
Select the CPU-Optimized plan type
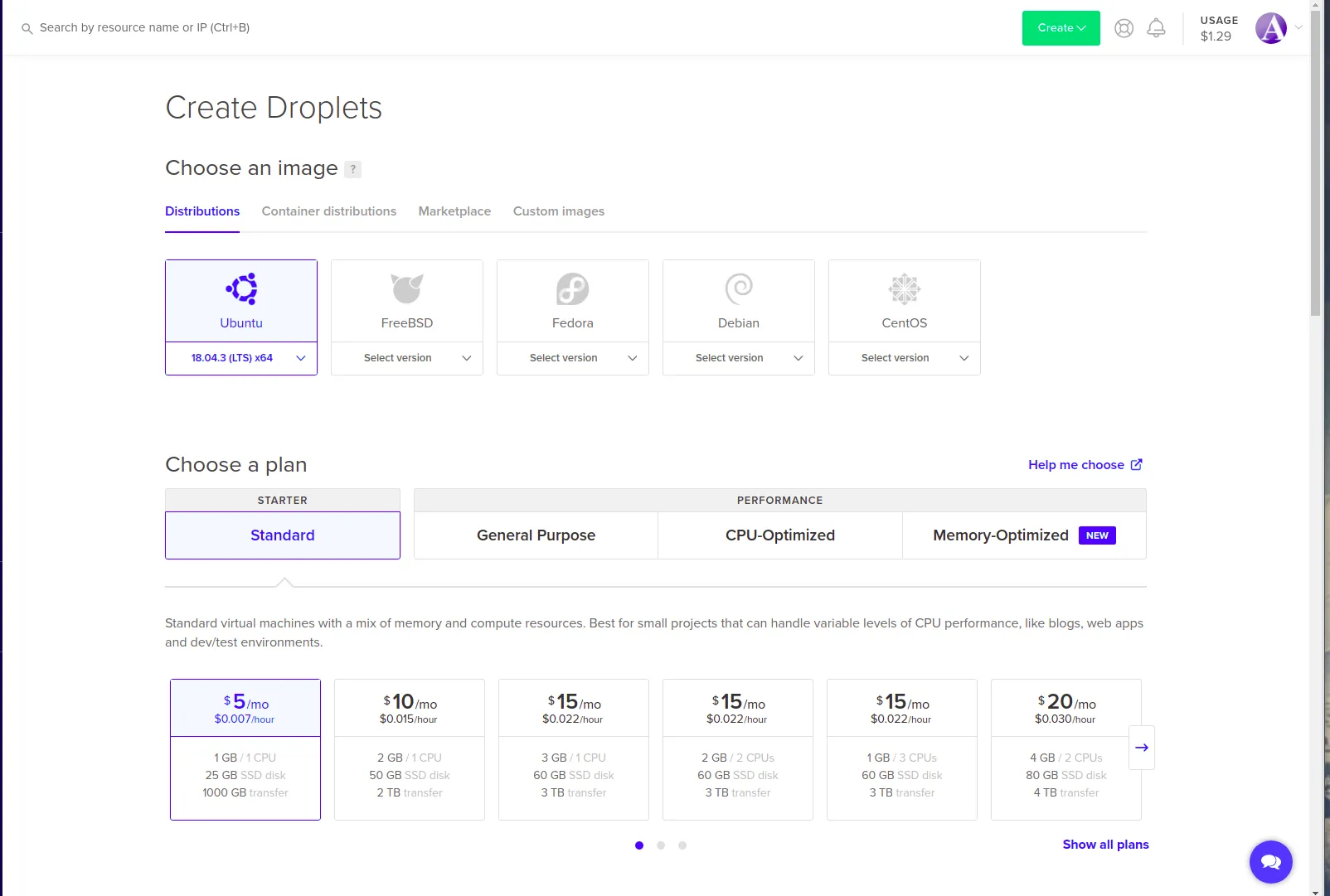pos(780,535)
